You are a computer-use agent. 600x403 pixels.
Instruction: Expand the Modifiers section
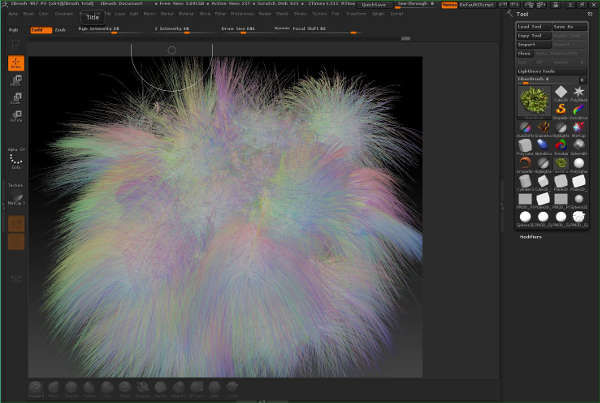[530, 237]
